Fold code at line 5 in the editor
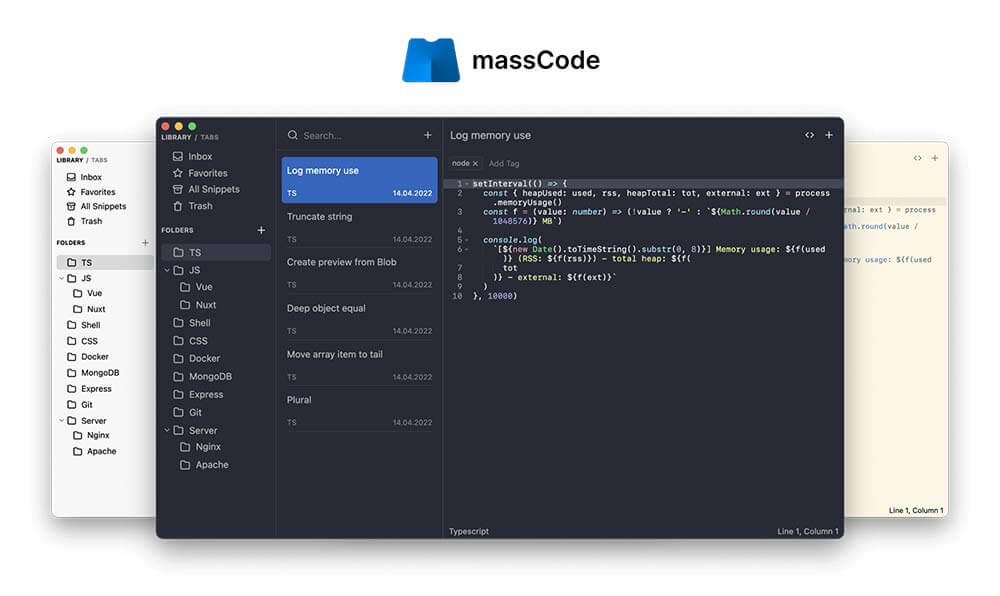 467,240
